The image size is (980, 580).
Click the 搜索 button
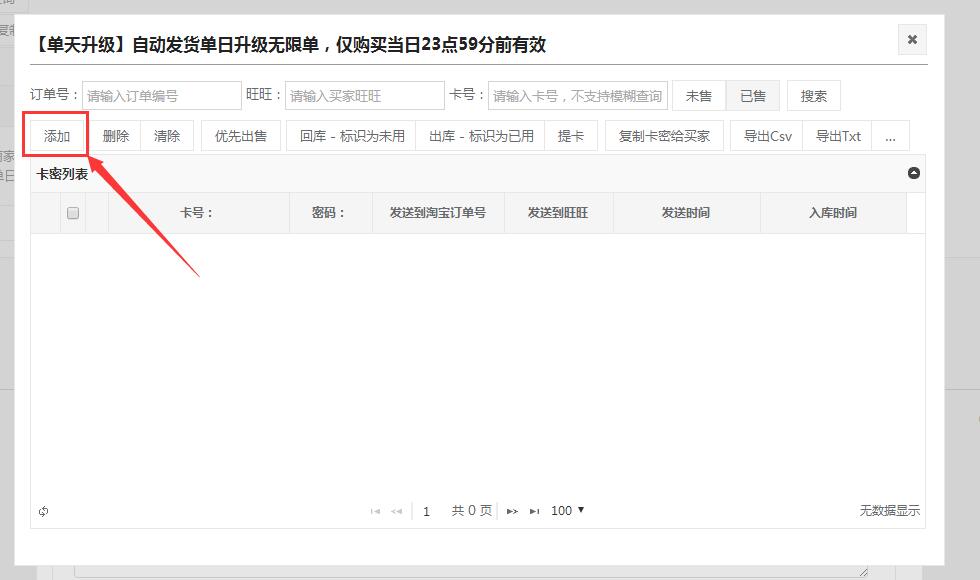coord(814,96)
